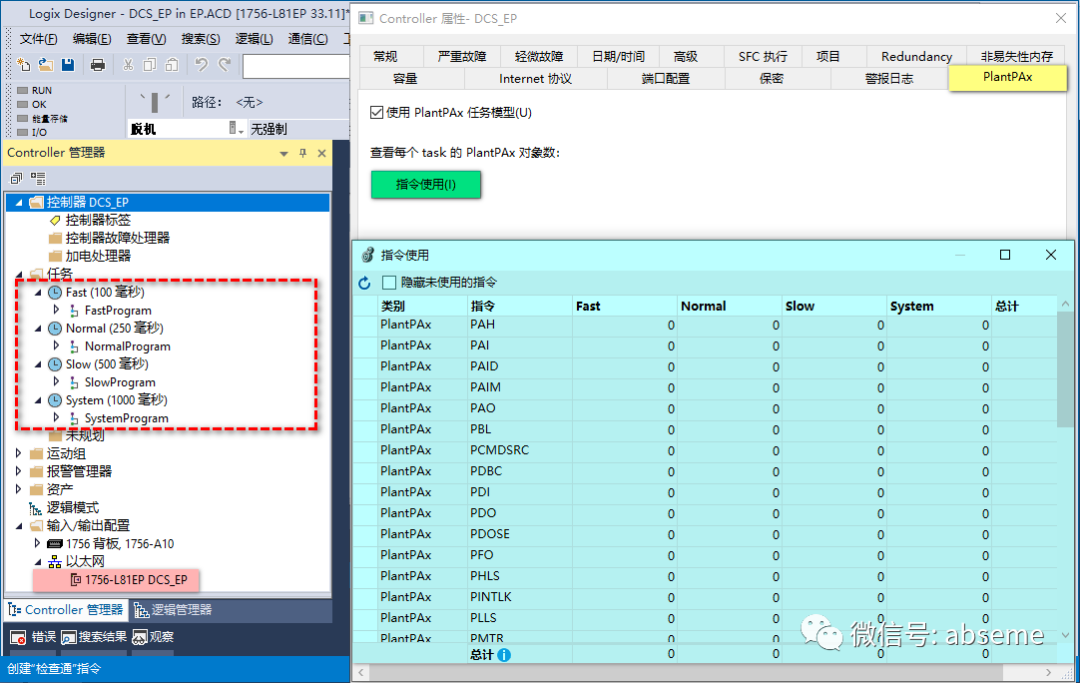Expand the 运动组 folder

coord(19,454)
